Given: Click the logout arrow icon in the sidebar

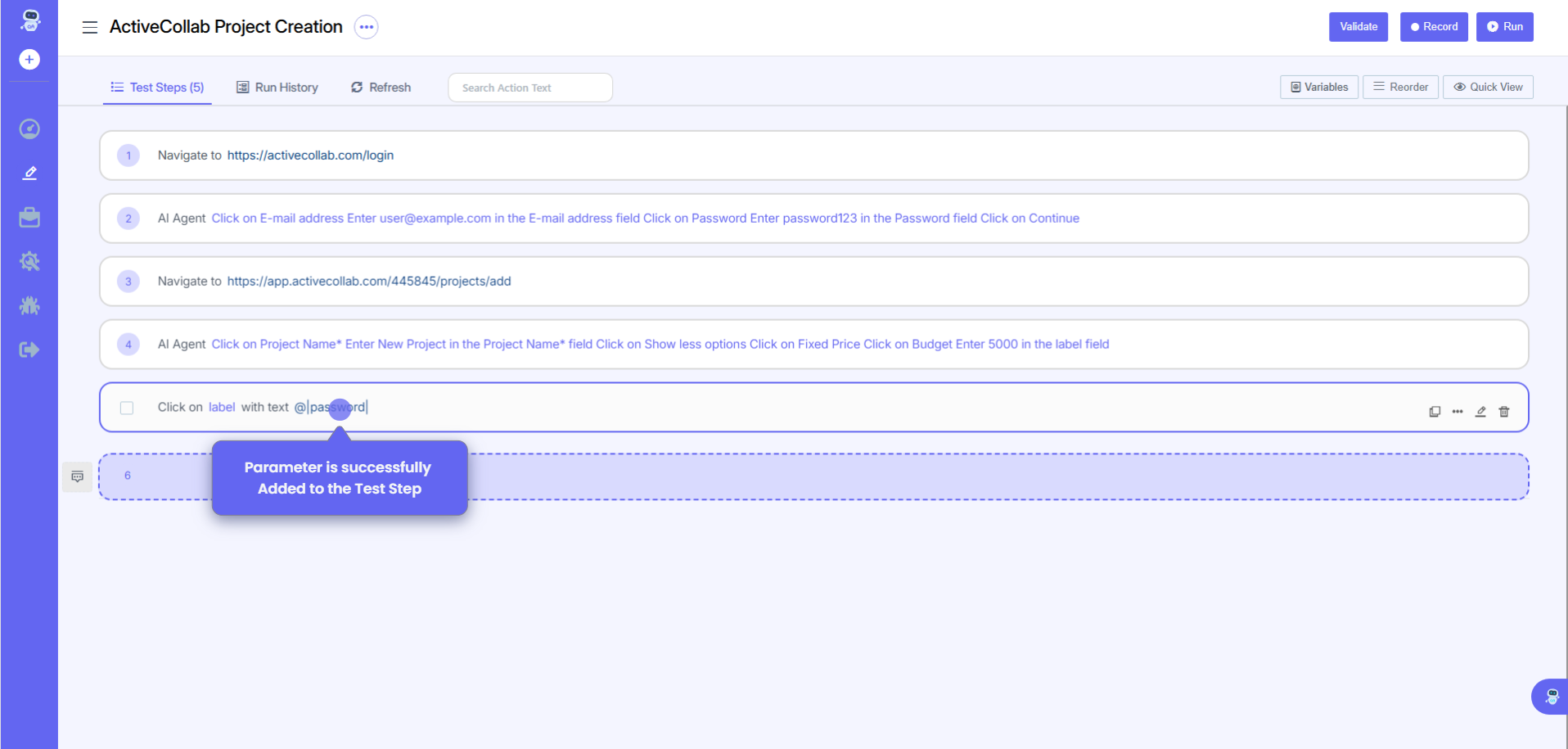Looking at the screenshot, I should [x=29, y=350].
